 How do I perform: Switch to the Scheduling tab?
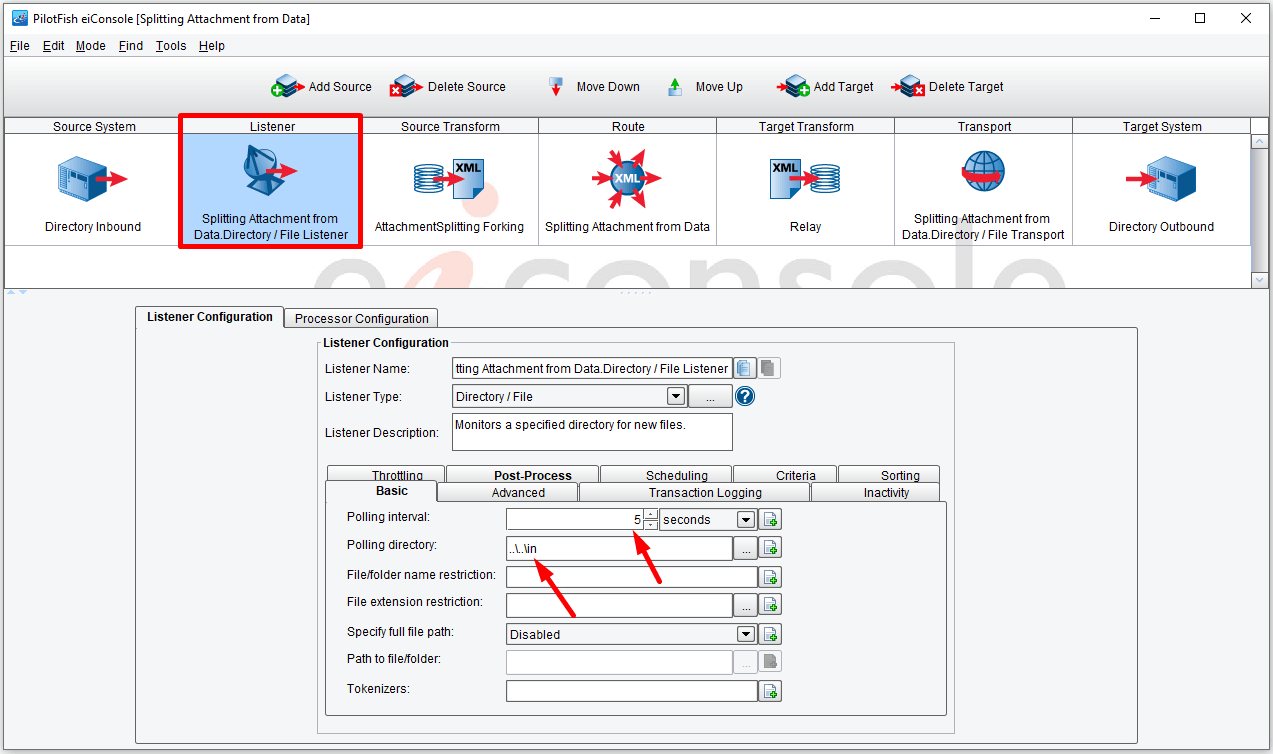667,475
